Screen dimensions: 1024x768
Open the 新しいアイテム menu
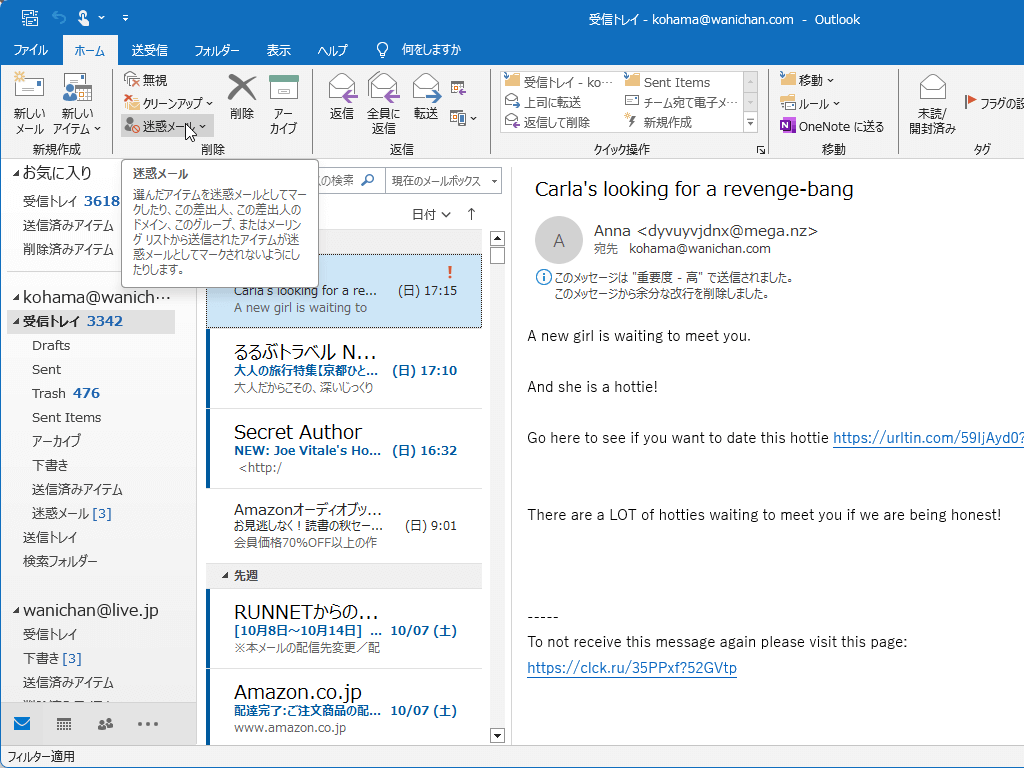(x=77, y=103)
